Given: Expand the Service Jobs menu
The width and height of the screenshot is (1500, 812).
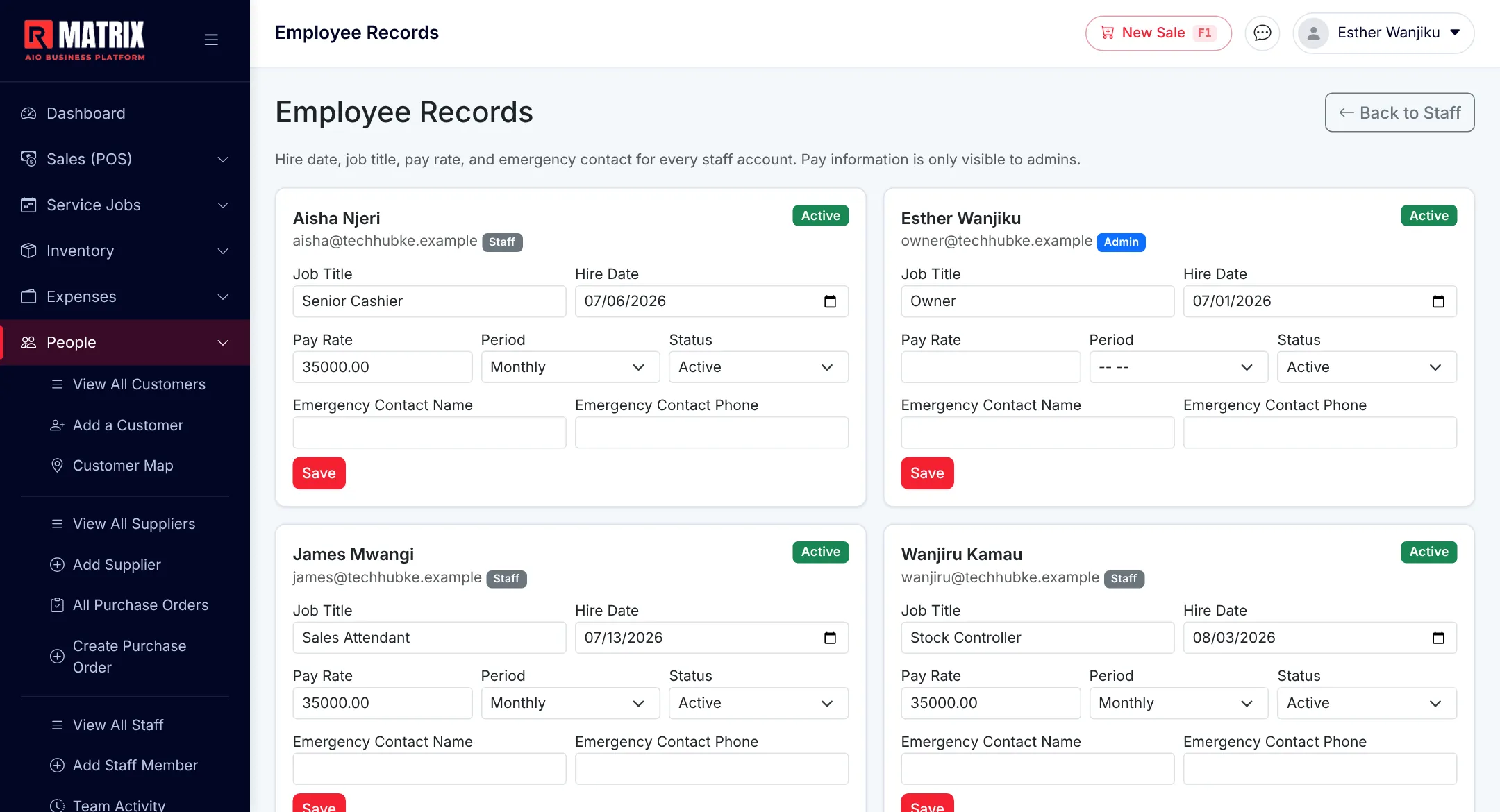Looking at the screenshot, I should 125,205.
